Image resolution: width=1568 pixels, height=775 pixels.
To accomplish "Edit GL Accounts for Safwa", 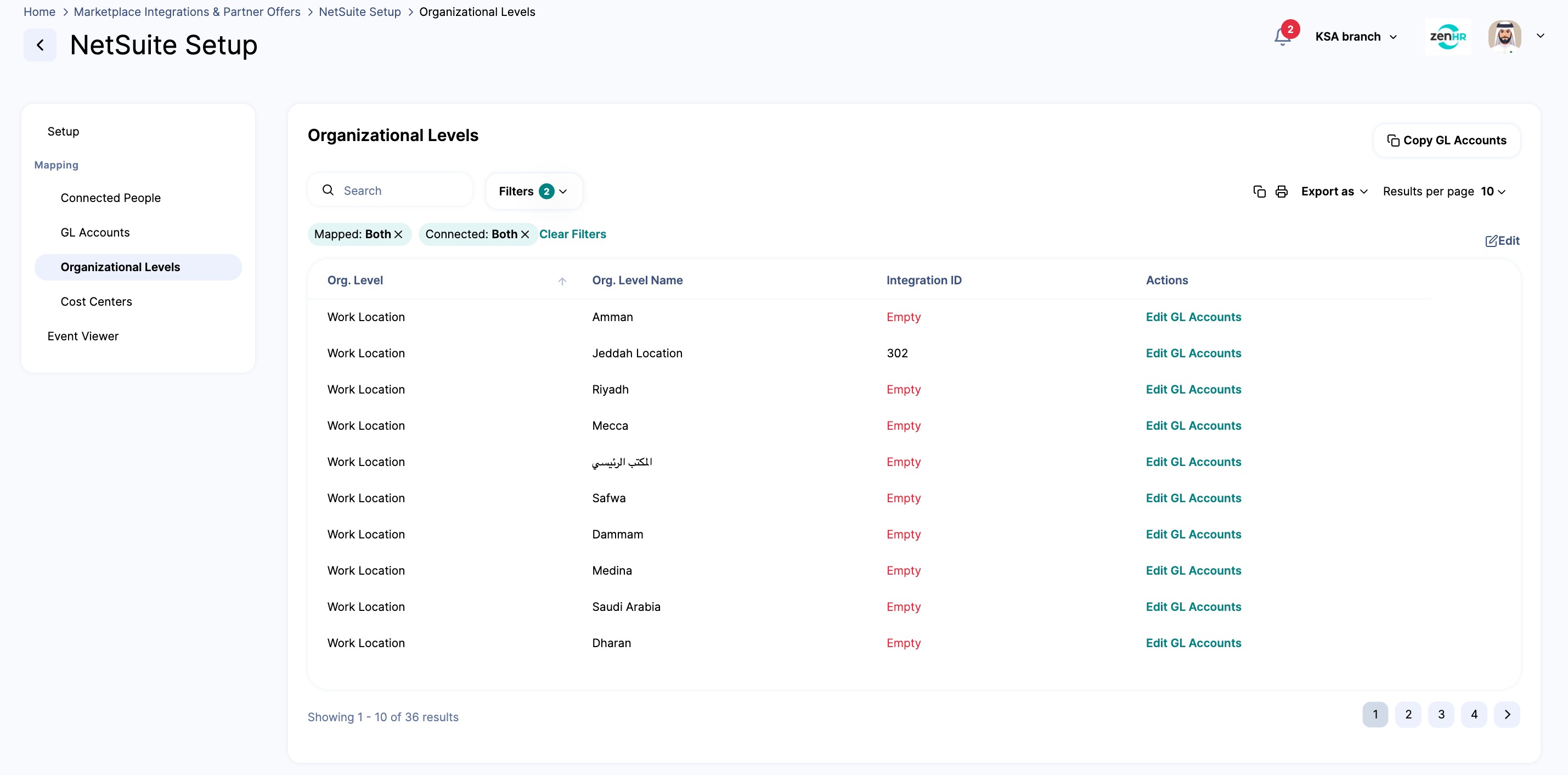I will click(1193, 498).
